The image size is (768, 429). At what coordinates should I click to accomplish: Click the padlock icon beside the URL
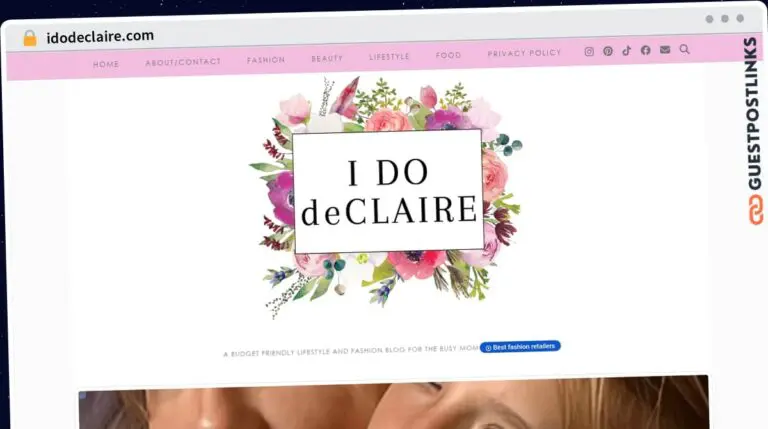[x=30, y=38]
